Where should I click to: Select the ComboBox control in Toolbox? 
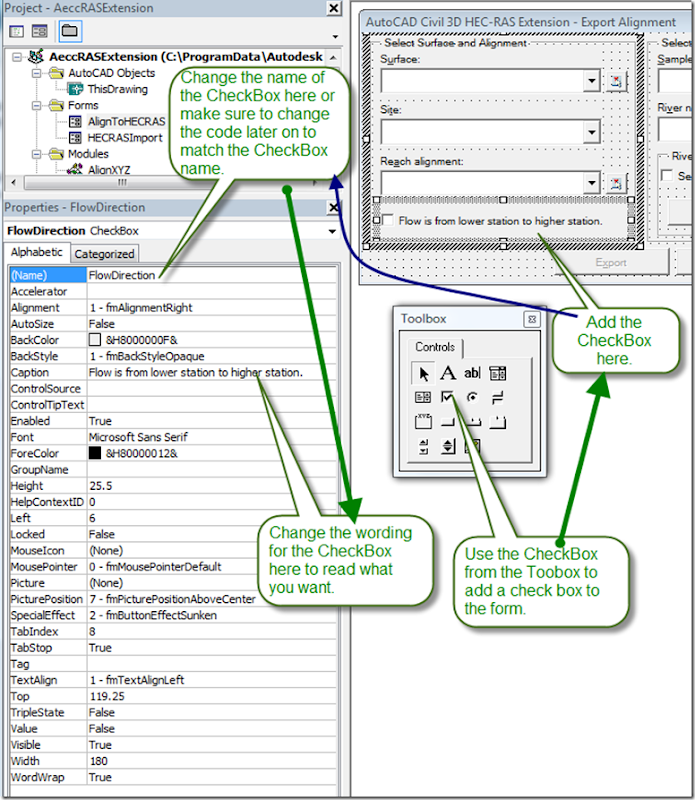click(x=498, y=373)
